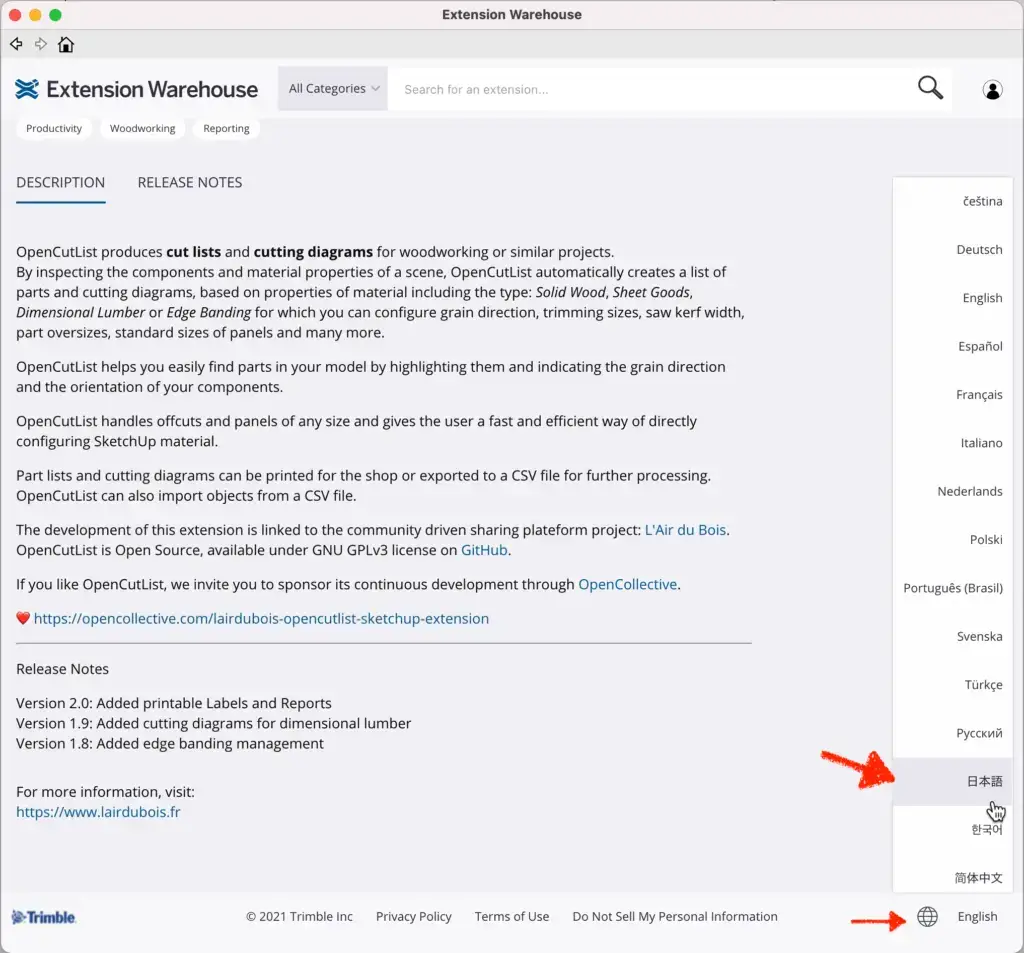Choose Français from language menu
This screenshot has height=953, width=1024.
[x=953, y=395]
